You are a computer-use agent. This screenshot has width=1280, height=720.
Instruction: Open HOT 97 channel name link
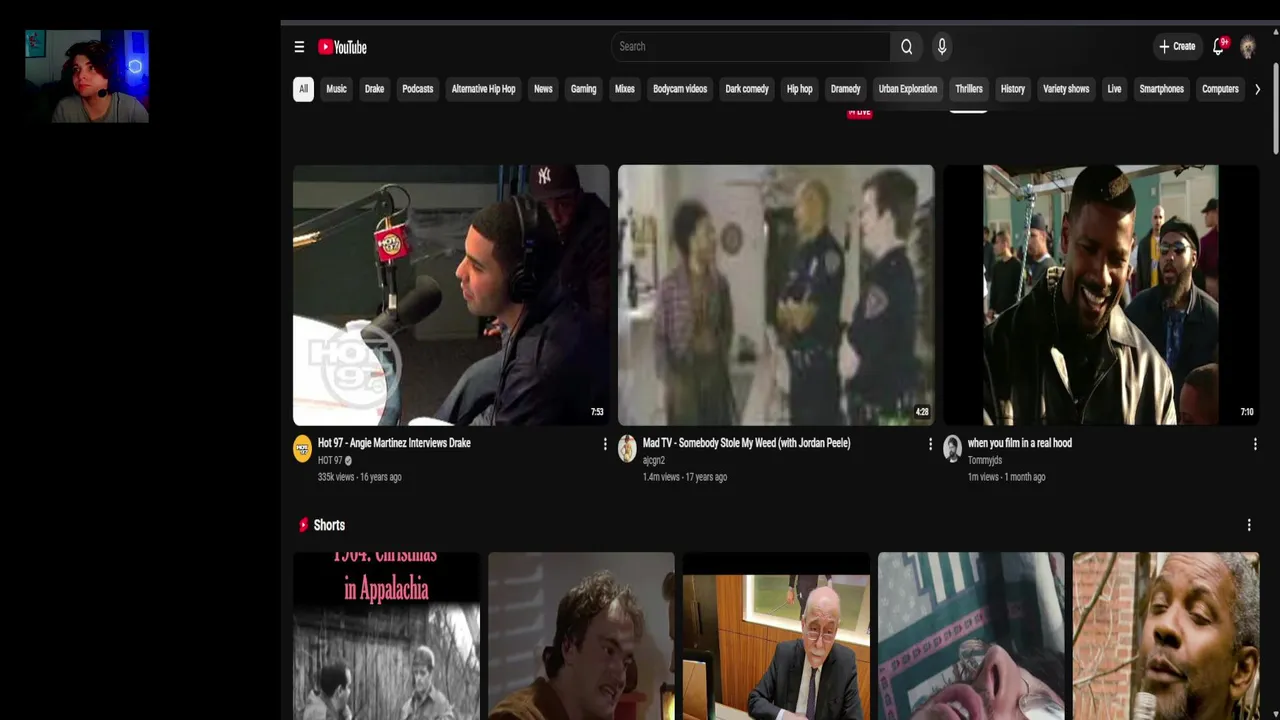pos(330,461)
